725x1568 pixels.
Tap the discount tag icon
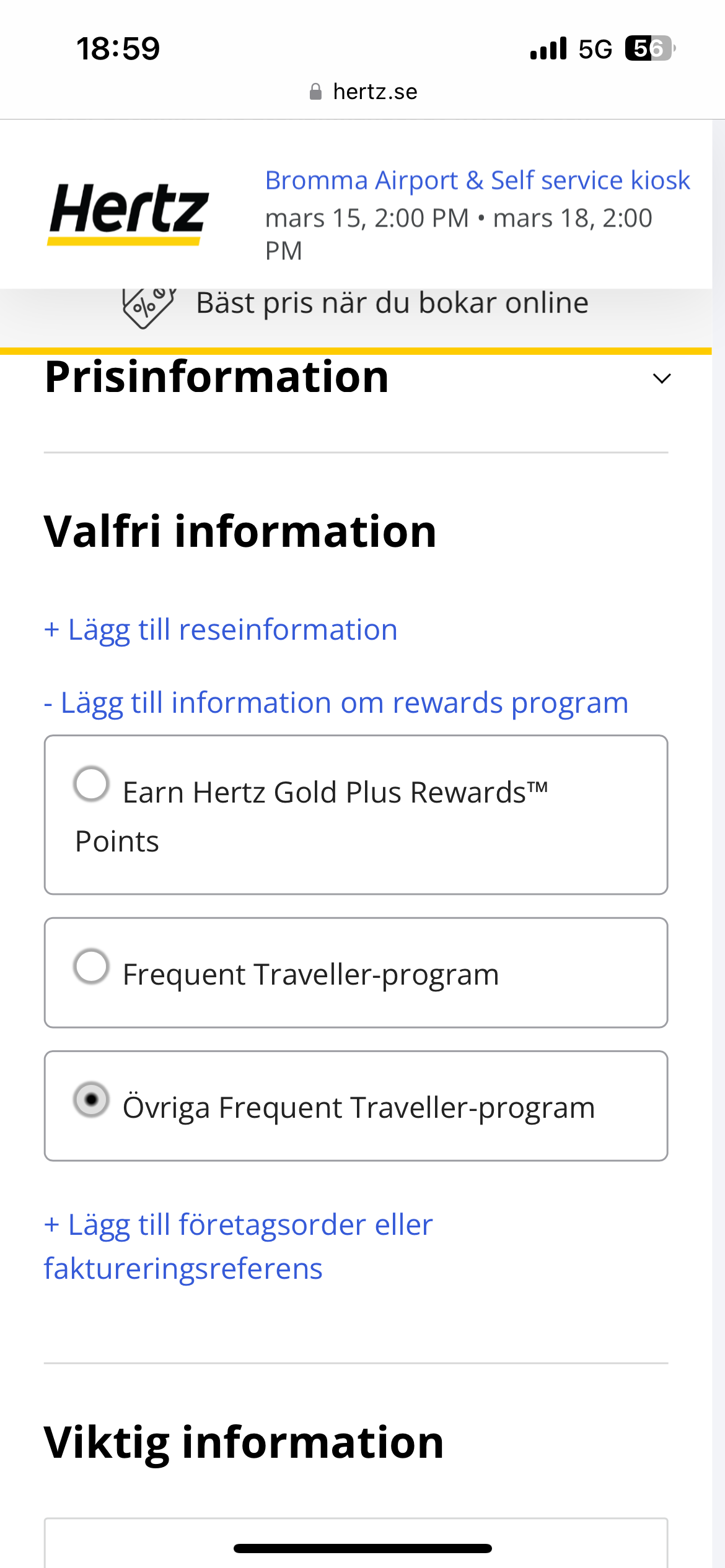click(149, 307)
